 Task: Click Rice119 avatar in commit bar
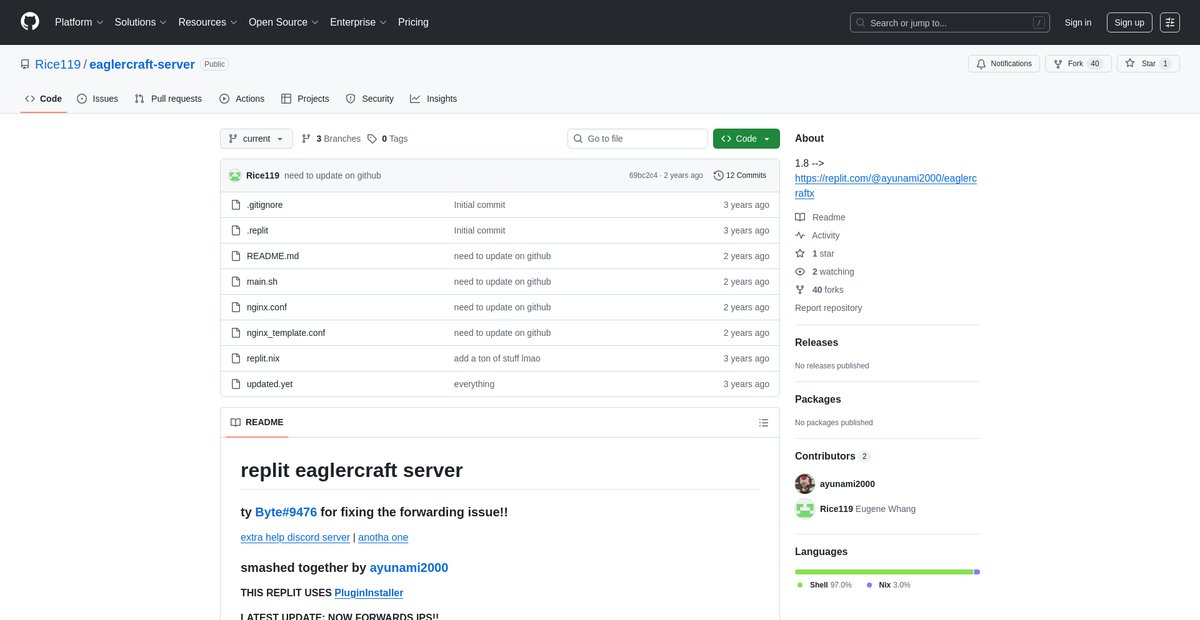tap(235, 175)
